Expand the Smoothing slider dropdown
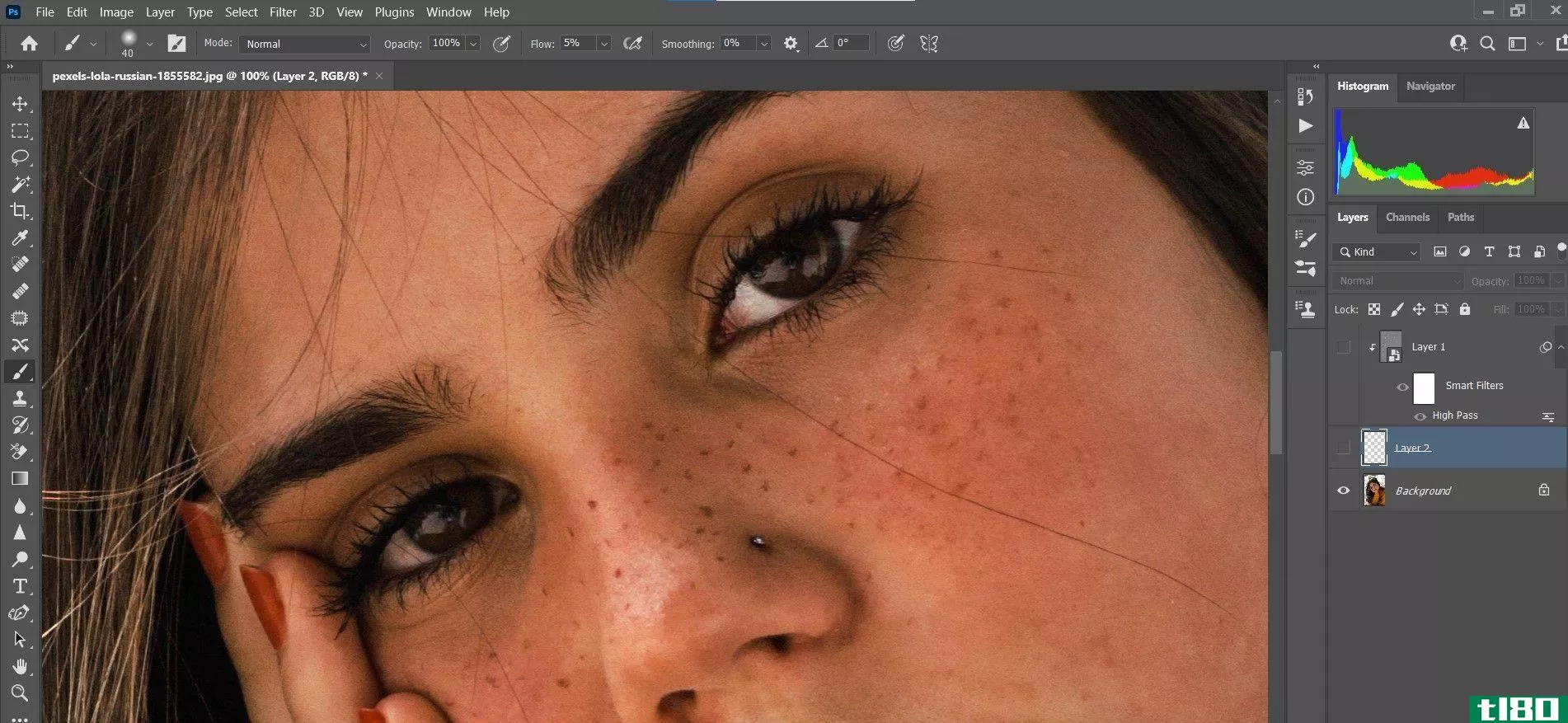Image resolution: width=1568 pixels, height=723 pixels. (x=764, y=44)
